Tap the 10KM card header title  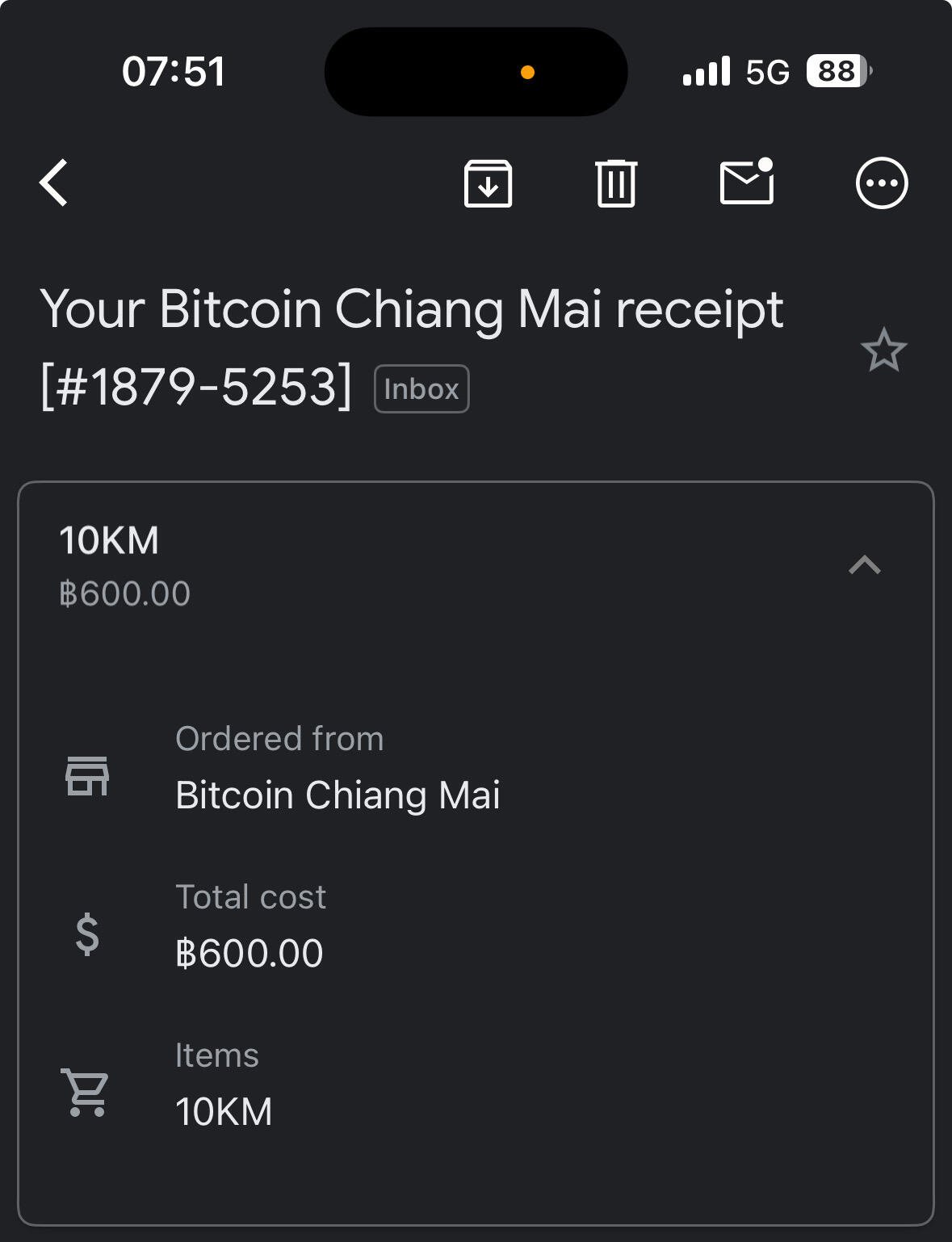[x=109, y=540]
